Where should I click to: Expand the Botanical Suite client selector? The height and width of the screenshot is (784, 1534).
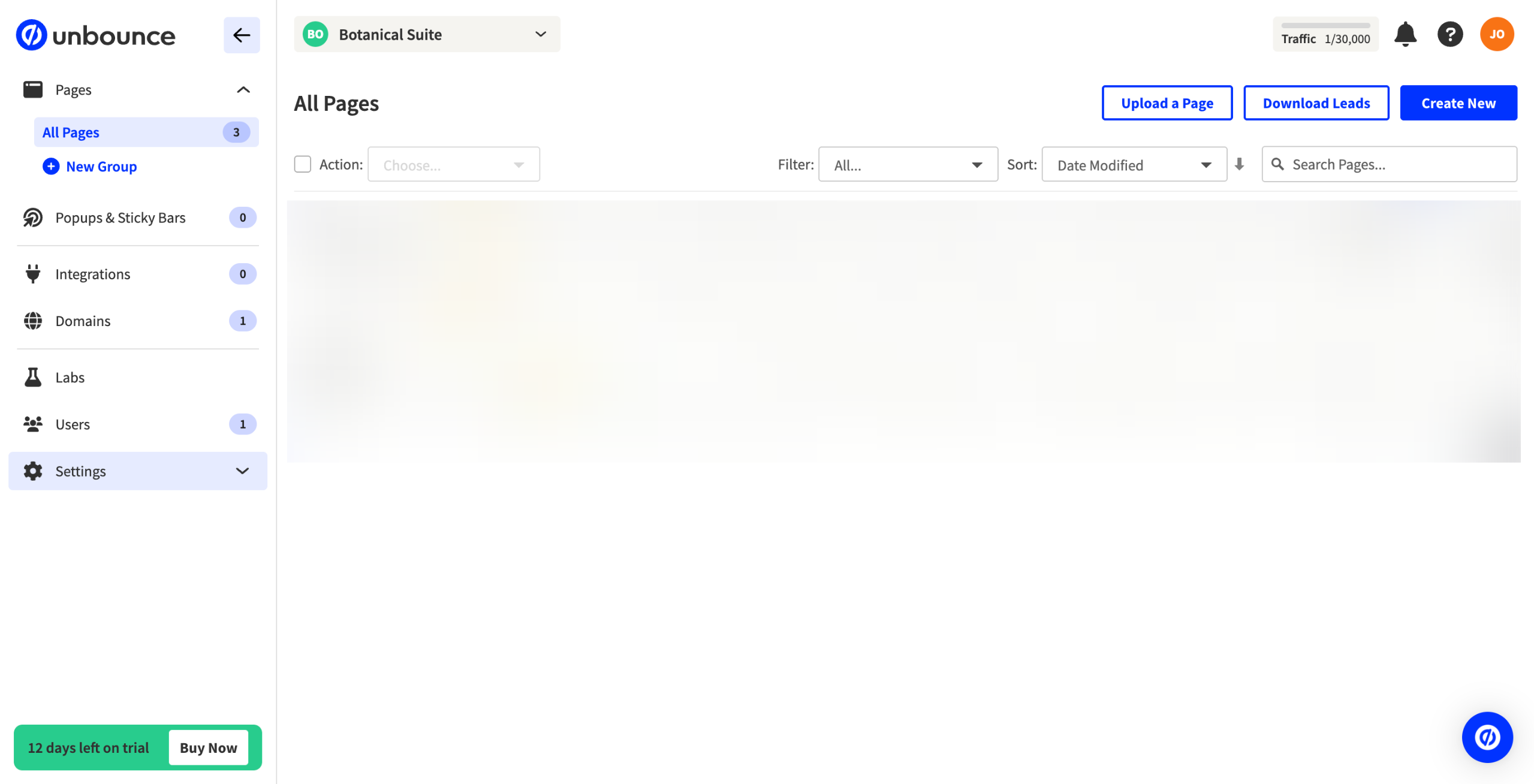point(427,35)
